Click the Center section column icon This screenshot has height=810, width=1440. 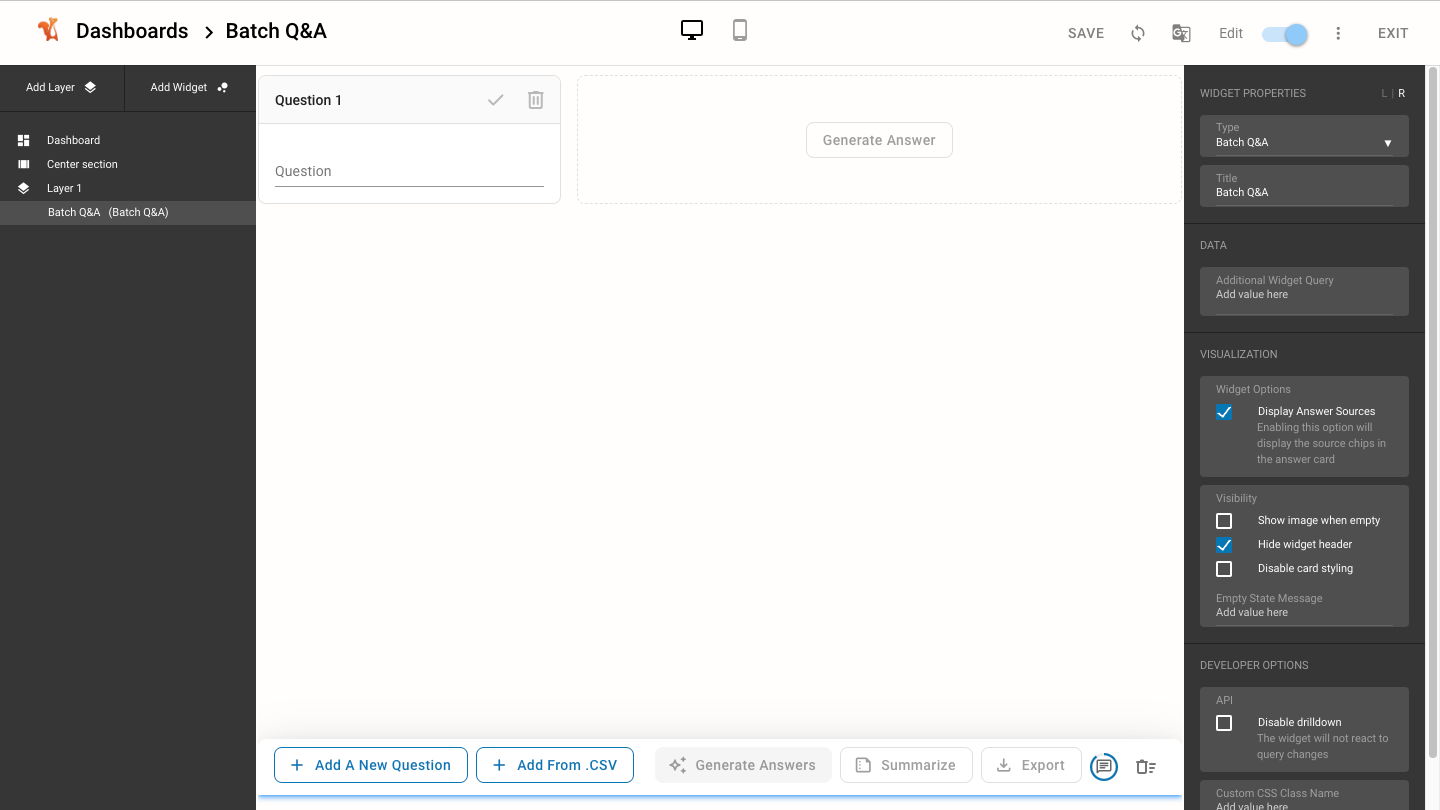(24, 164)
